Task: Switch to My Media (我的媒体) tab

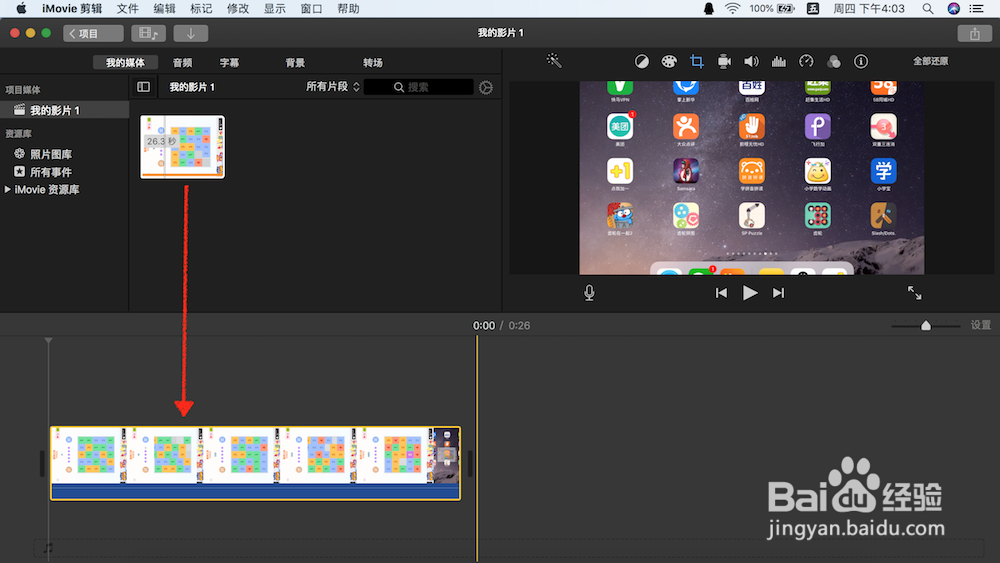Action: pyautogui.click(x=125, y=62)
